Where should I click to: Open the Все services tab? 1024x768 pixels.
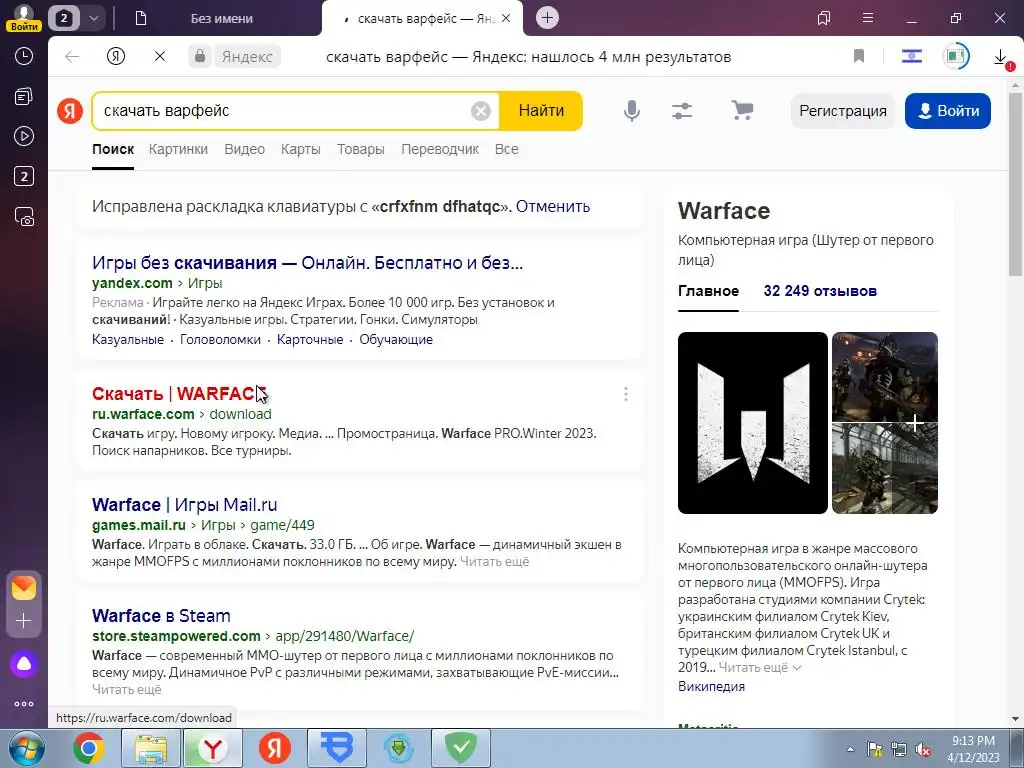506,149
